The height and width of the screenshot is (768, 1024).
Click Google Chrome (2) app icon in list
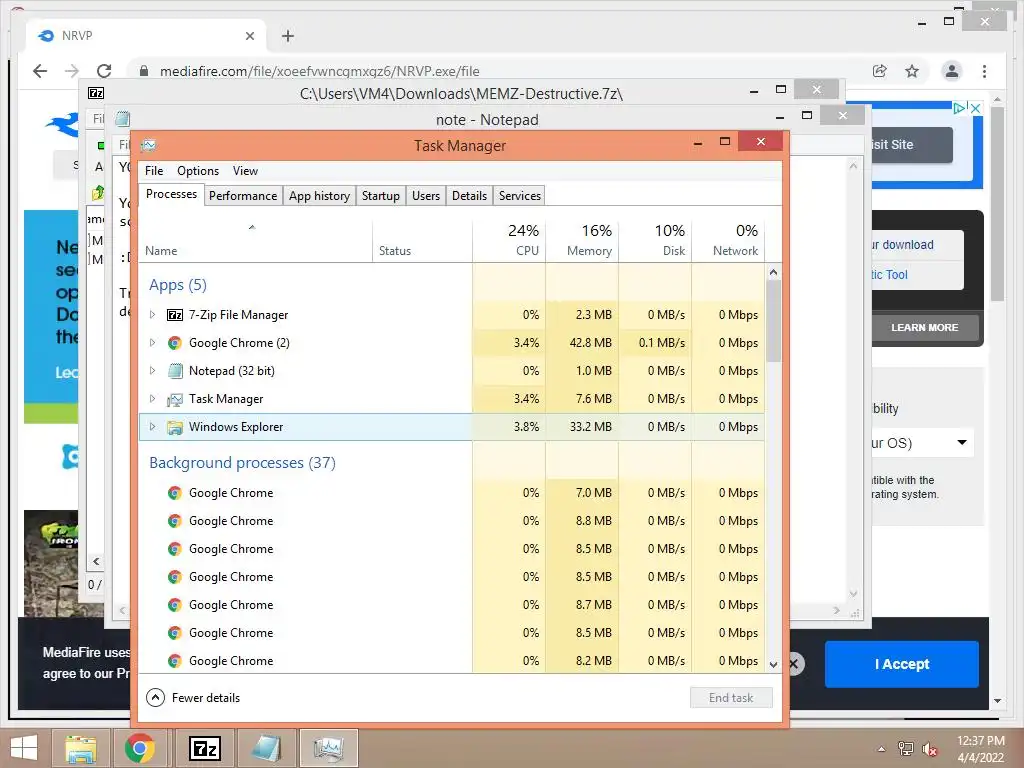[174, 343]
